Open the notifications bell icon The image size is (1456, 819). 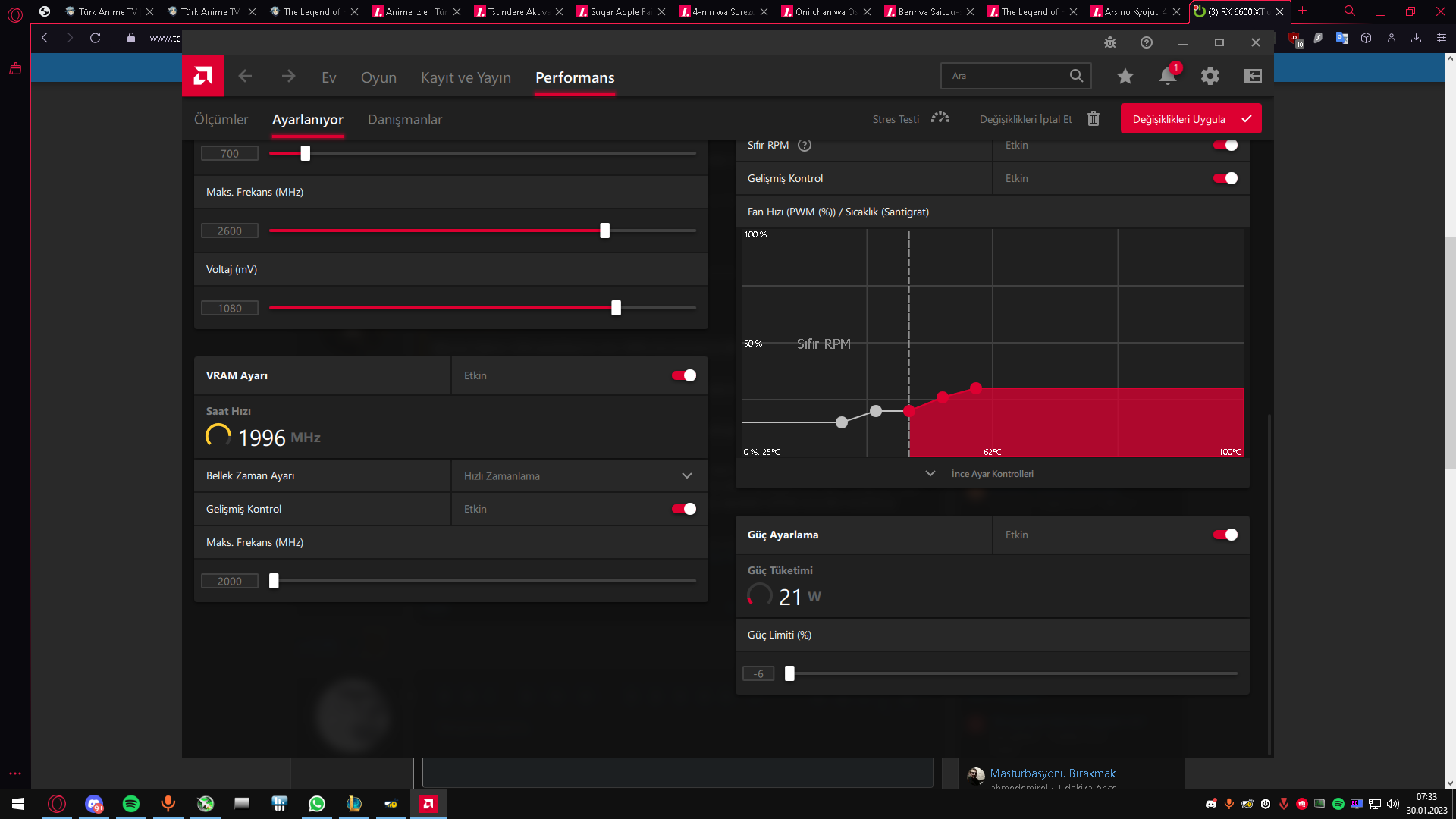pos(1167,76)
